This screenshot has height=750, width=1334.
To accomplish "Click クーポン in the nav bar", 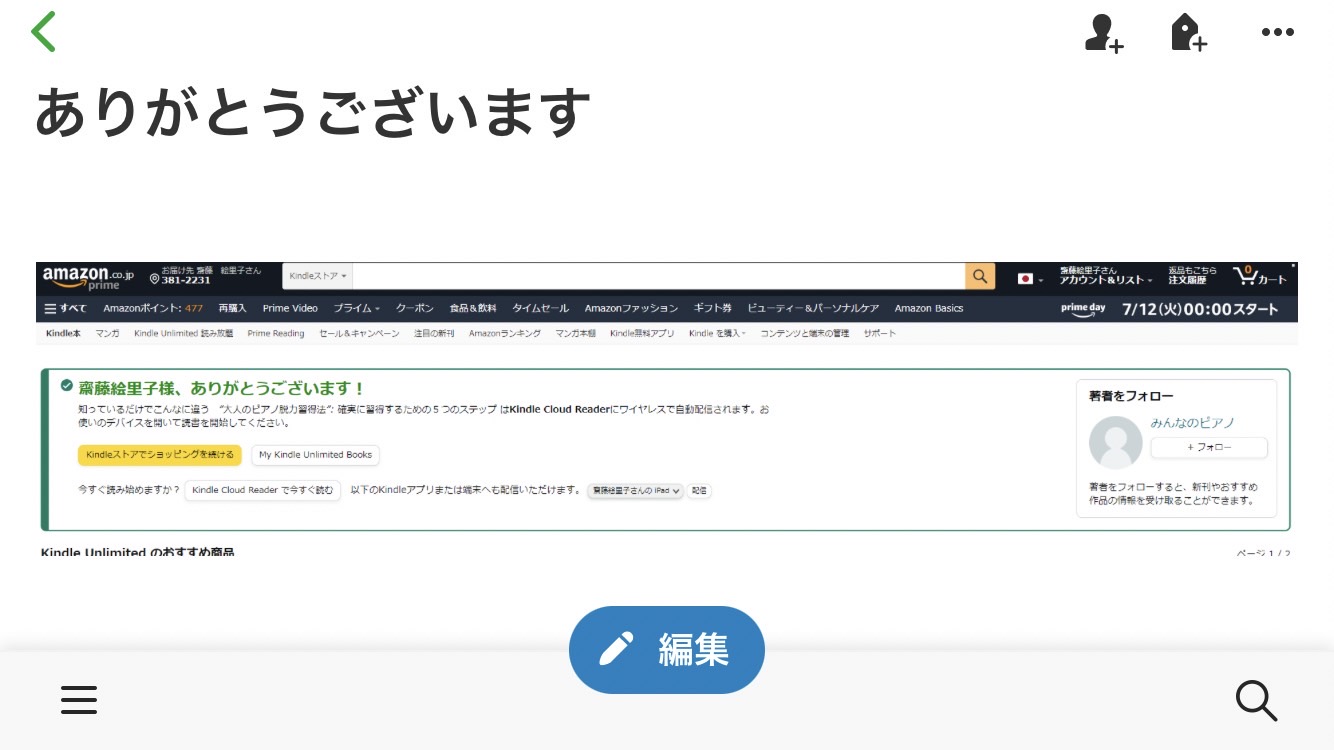I will (x=415, y=308).
